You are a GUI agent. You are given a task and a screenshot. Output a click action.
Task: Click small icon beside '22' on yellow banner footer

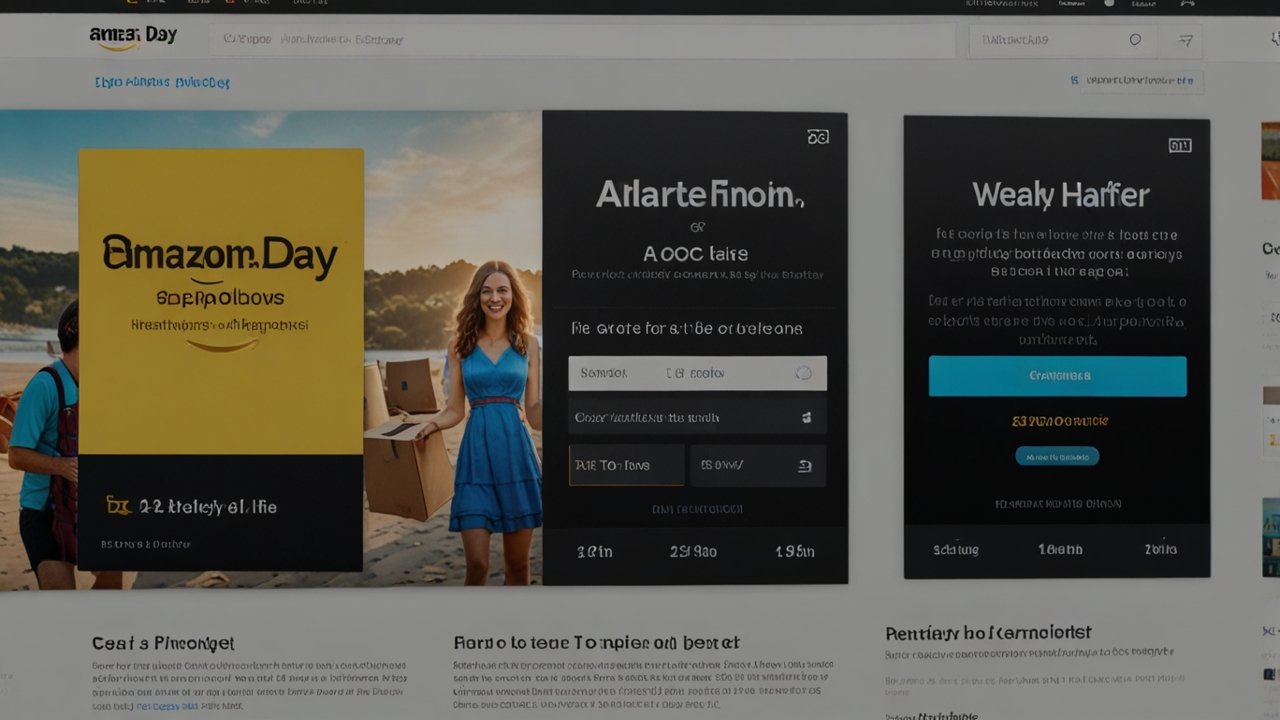point(118,507)
